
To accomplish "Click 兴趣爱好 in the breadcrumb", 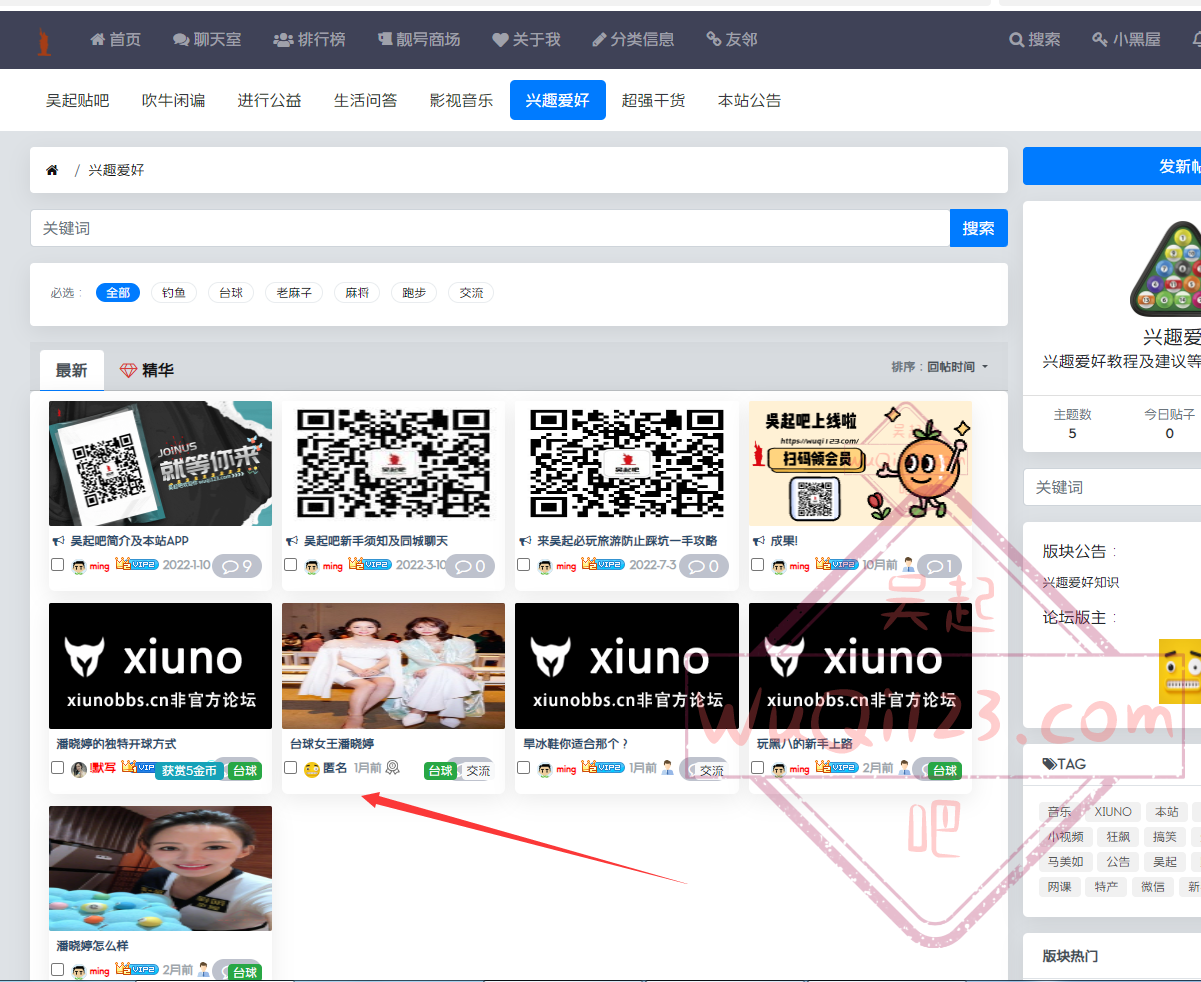I will [116, 170].
